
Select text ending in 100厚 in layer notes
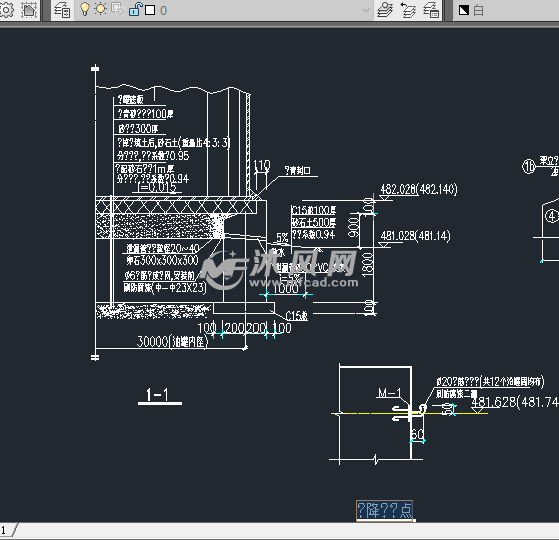[x=145, y=114]
